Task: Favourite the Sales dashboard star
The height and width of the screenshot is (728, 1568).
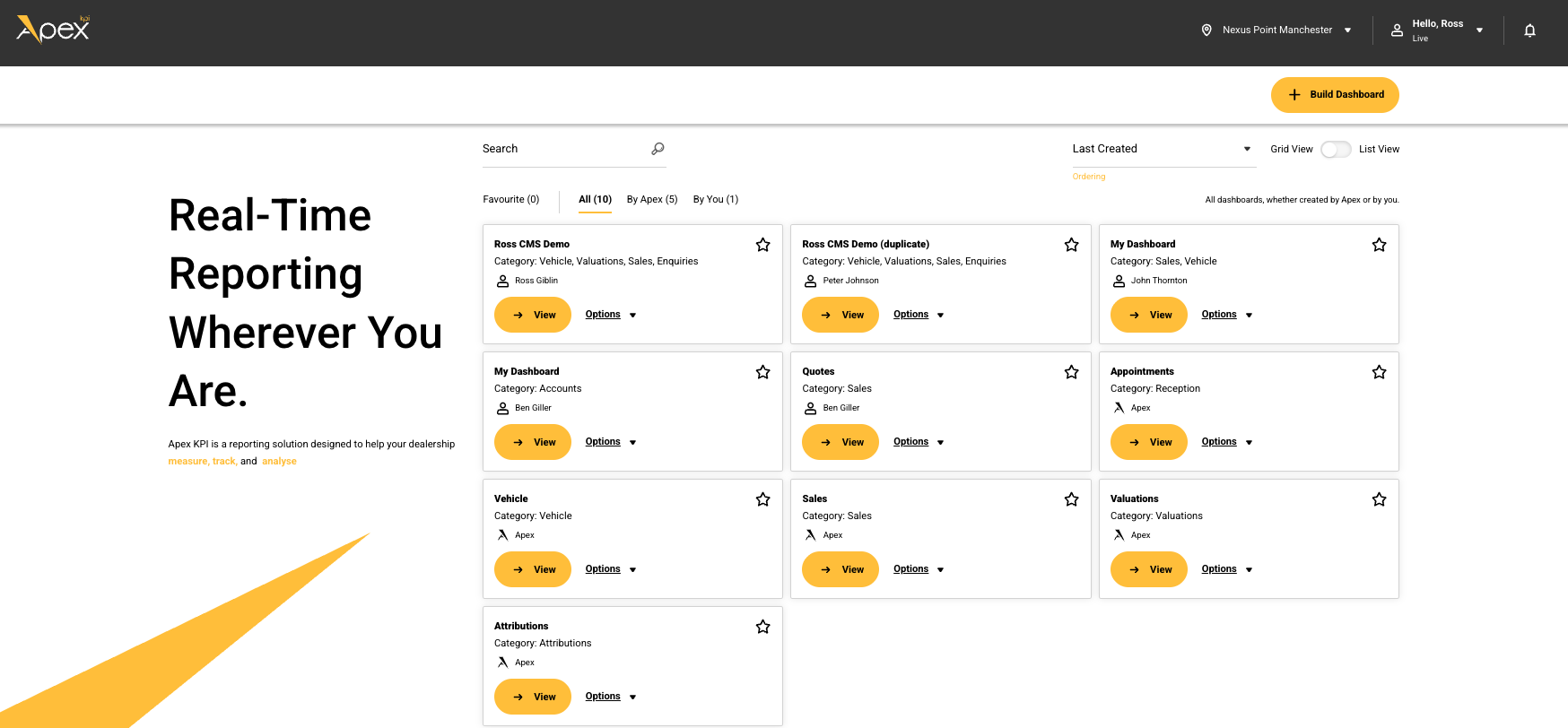Action: coord(1071,499)
